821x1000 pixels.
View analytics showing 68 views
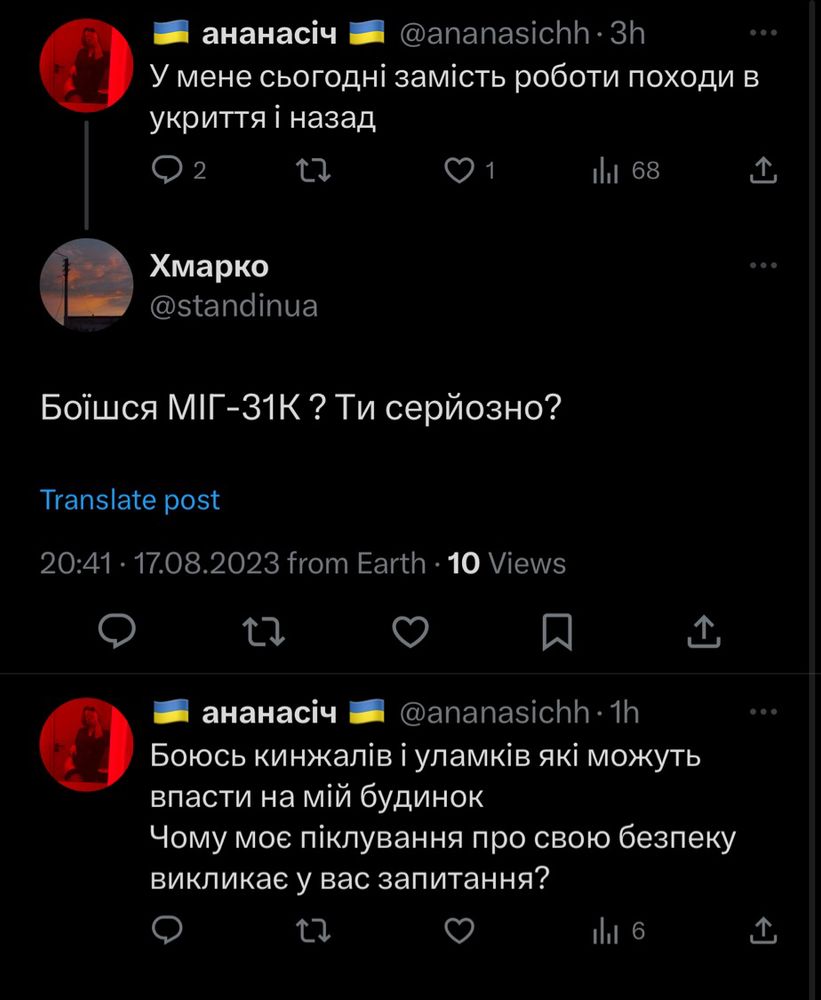(626, 170)
